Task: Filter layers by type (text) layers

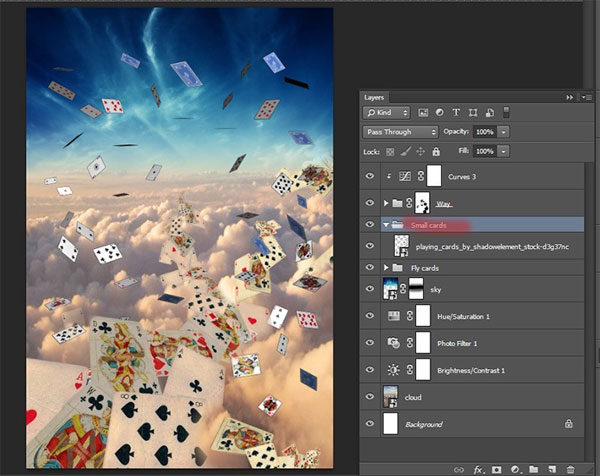Action: pos(457,114)
